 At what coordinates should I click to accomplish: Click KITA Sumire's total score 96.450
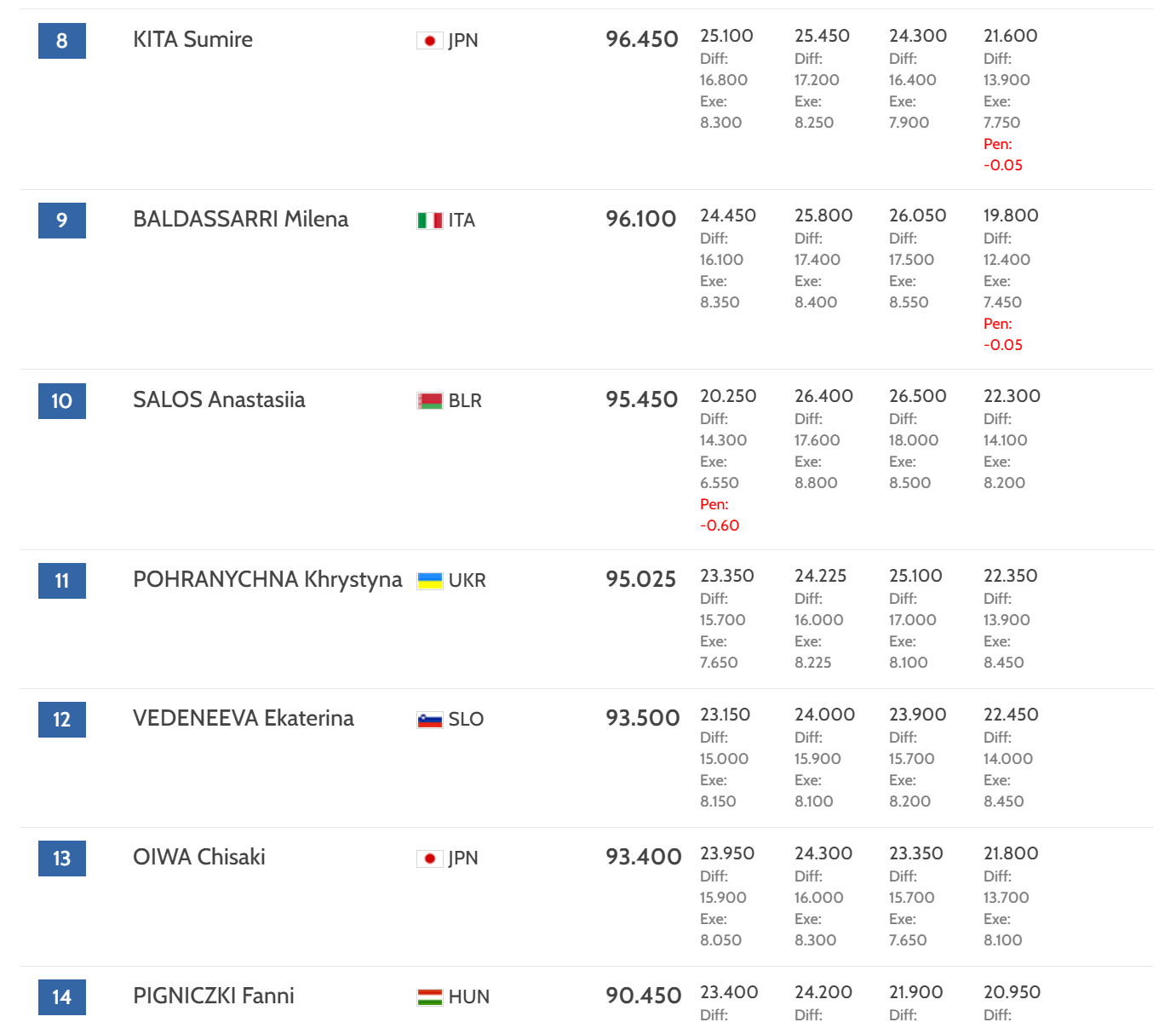coord(641,40)
